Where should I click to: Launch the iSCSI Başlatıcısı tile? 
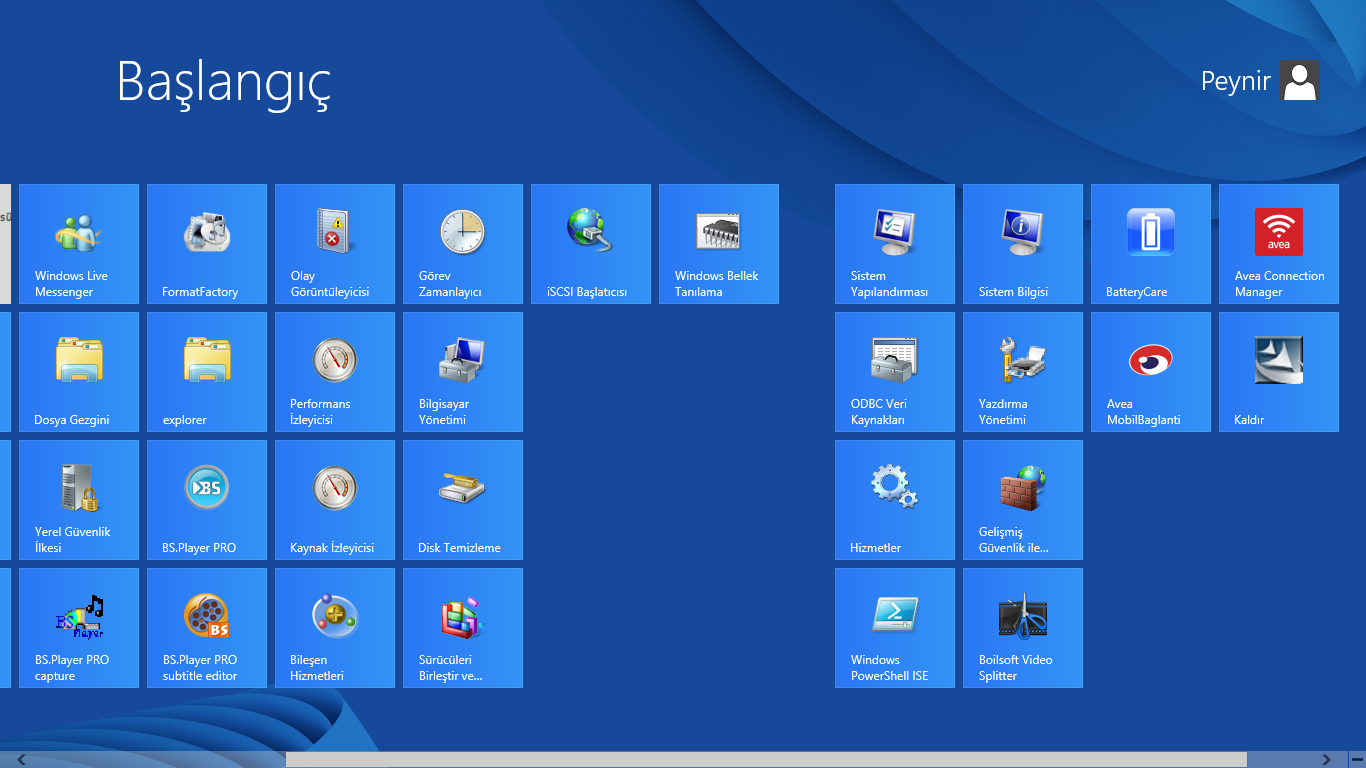pos(591,244)
